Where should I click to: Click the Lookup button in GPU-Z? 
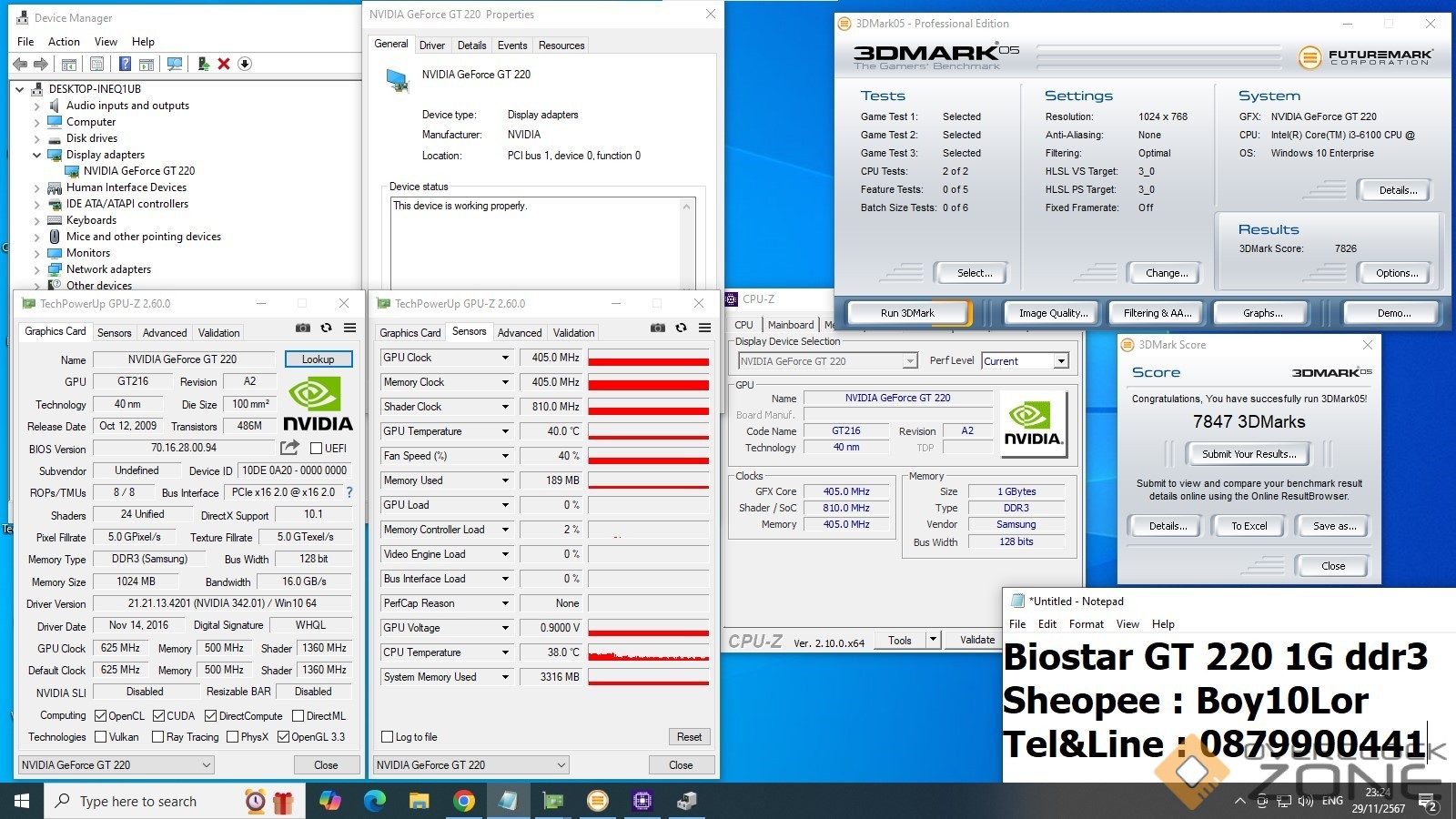[318, 359]
